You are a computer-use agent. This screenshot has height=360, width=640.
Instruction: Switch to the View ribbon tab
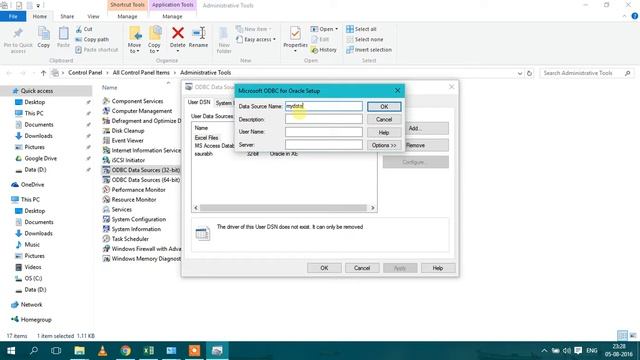(x=93, y=16)
